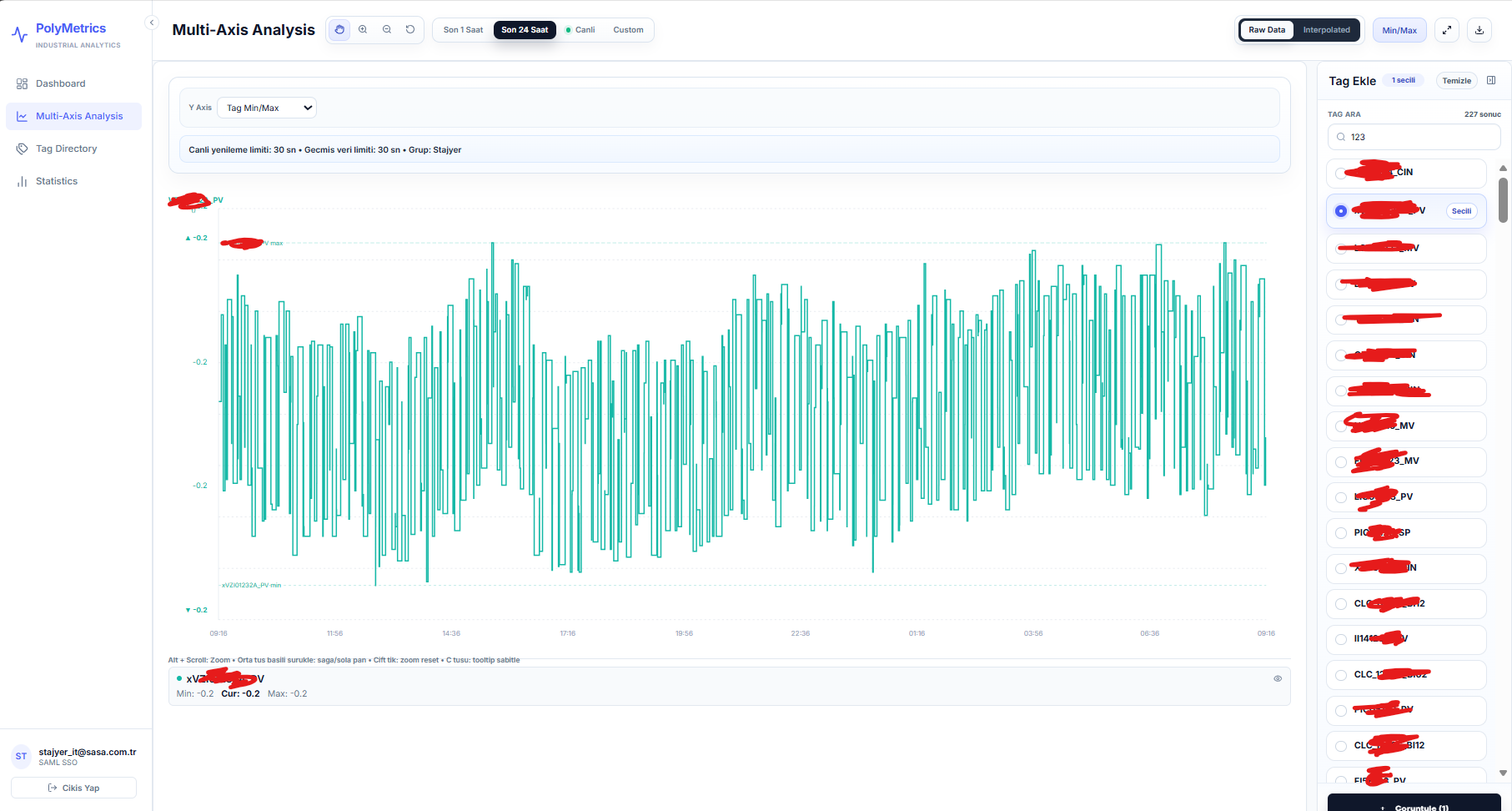Click the tag list scroll down arrow
This screenshot has width=1512, height=811.
coord(1503,773)
